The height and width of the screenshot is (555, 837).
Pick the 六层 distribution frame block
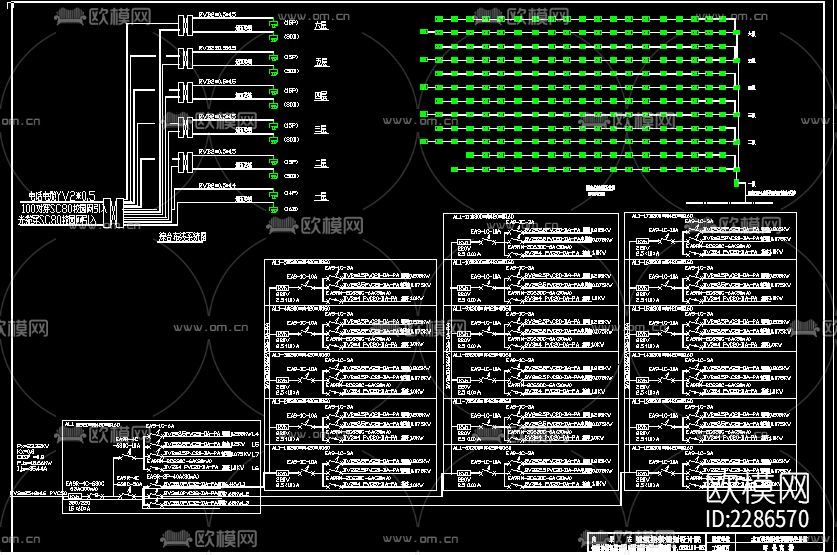185,25
